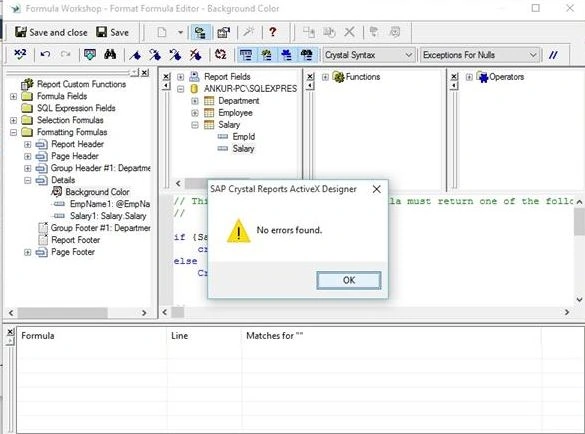
Task: Collapse the Details section
Action: tap(28, 180)
